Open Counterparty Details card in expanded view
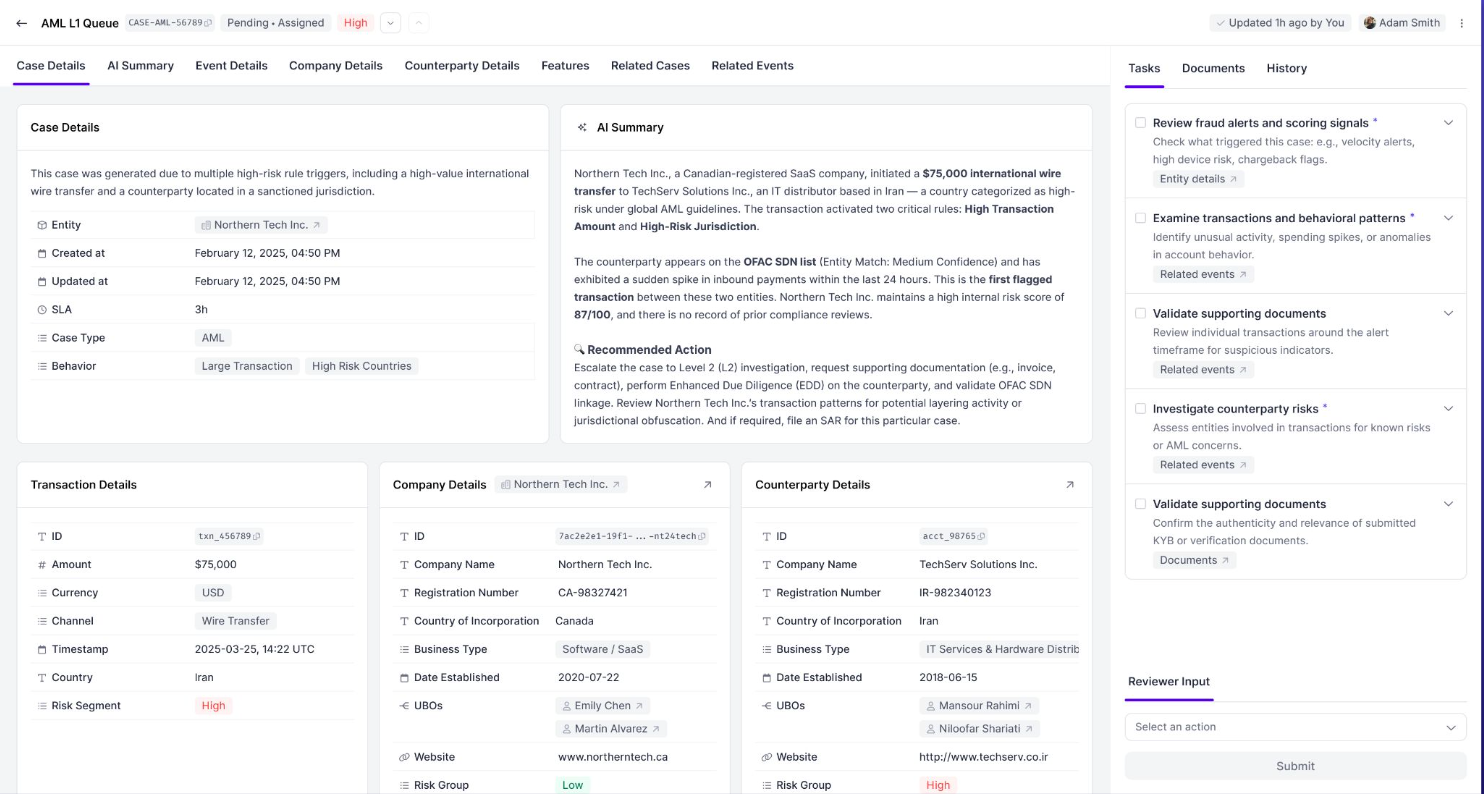The height and width of the screenshot is (794, 1484). 1069,485
